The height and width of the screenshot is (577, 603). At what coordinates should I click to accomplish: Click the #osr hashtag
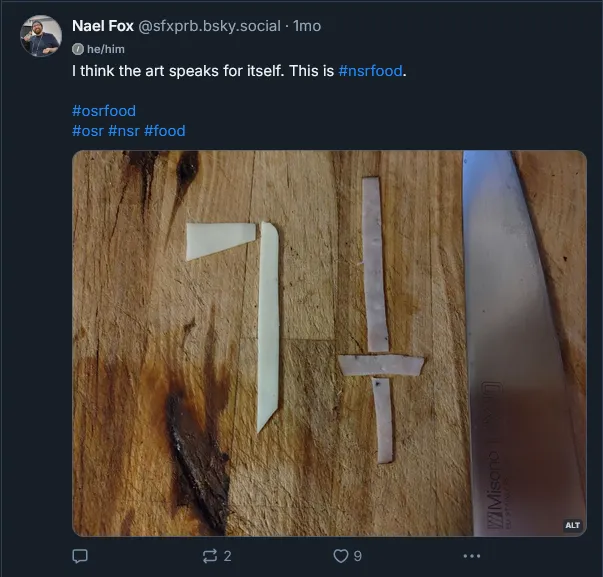click(87, 130)
